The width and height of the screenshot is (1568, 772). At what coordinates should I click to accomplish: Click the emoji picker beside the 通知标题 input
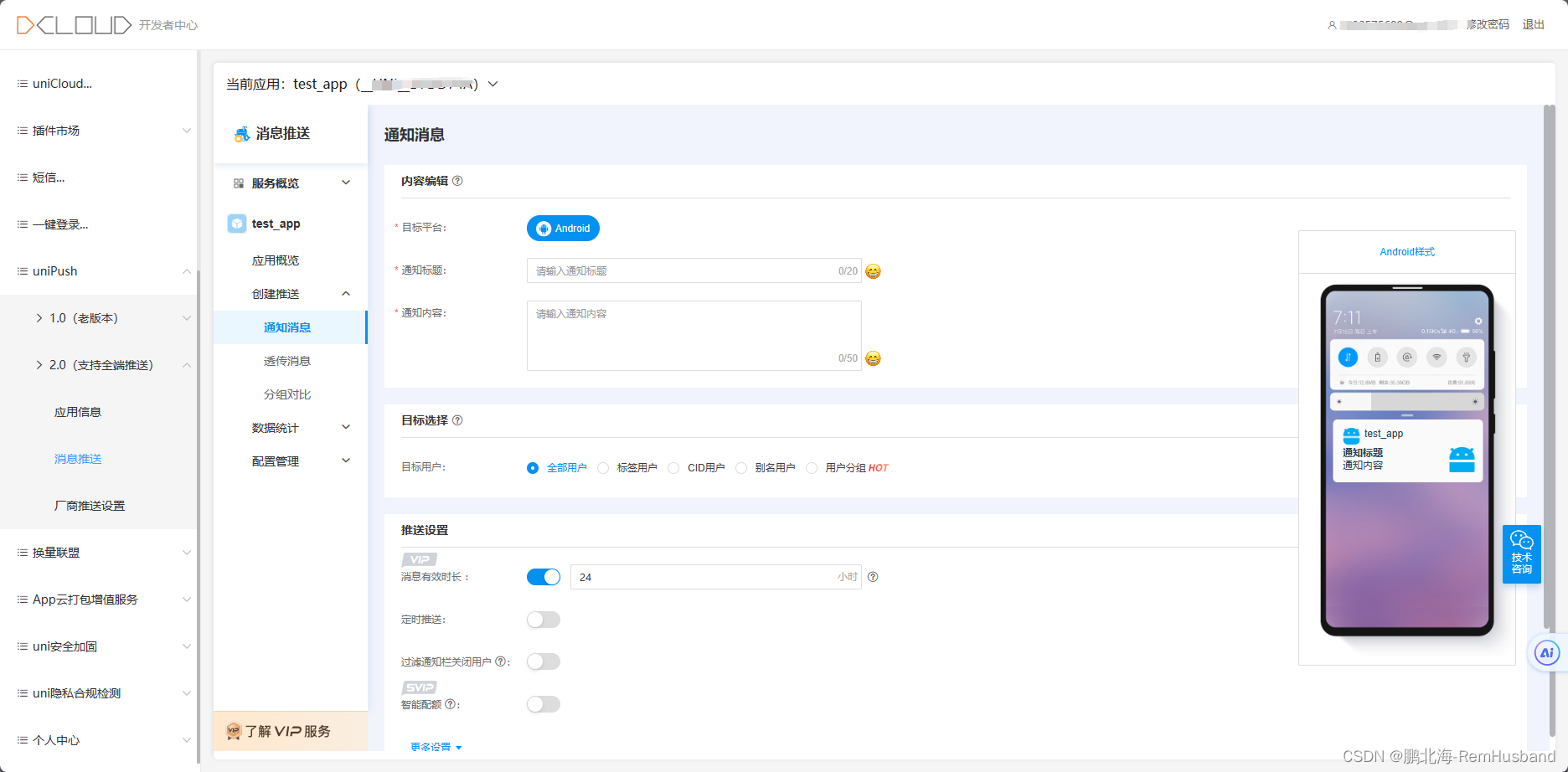(x=873, y=270)
